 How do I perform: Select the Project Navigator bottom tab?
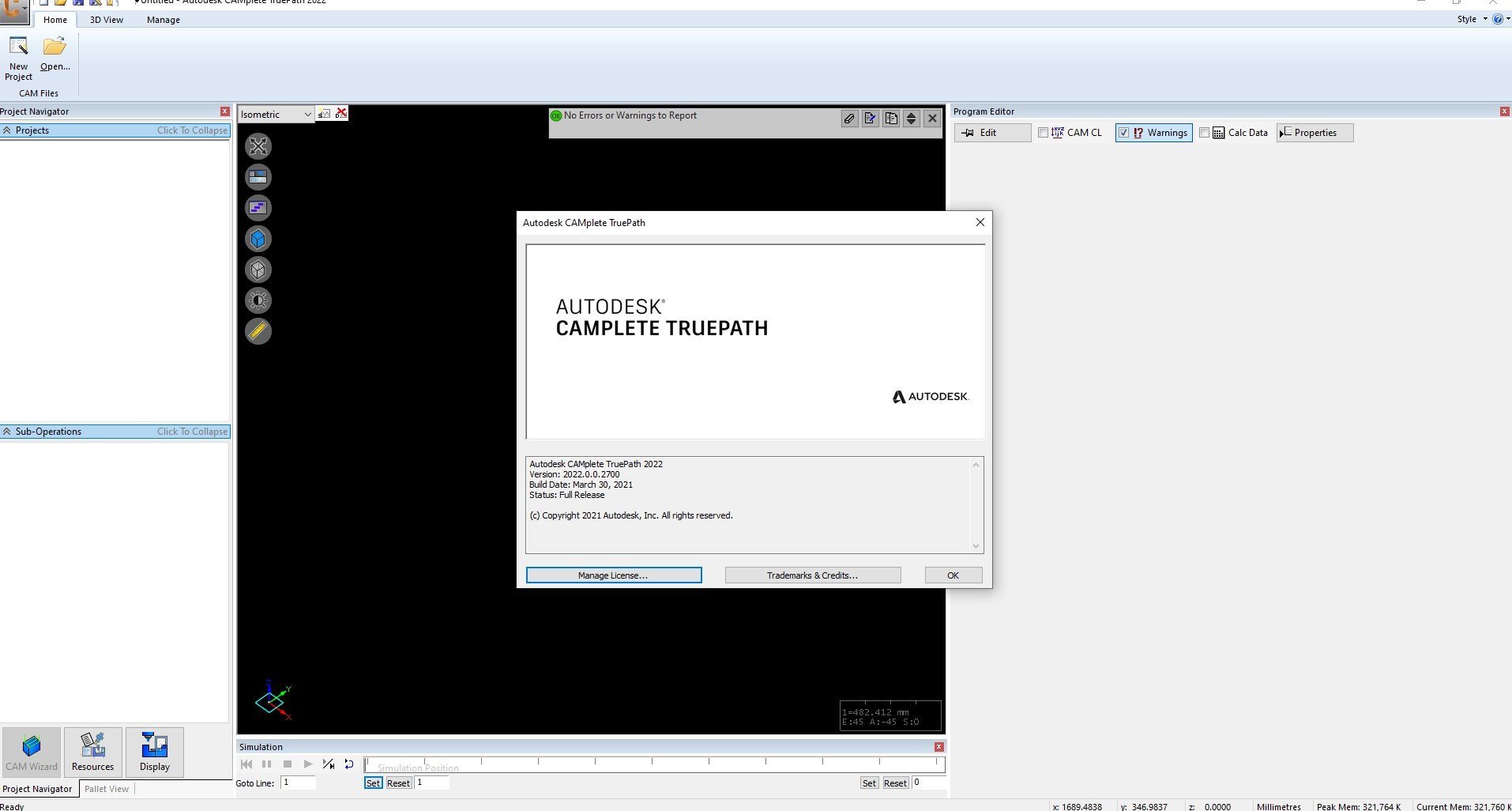click(x=38, y=789)
